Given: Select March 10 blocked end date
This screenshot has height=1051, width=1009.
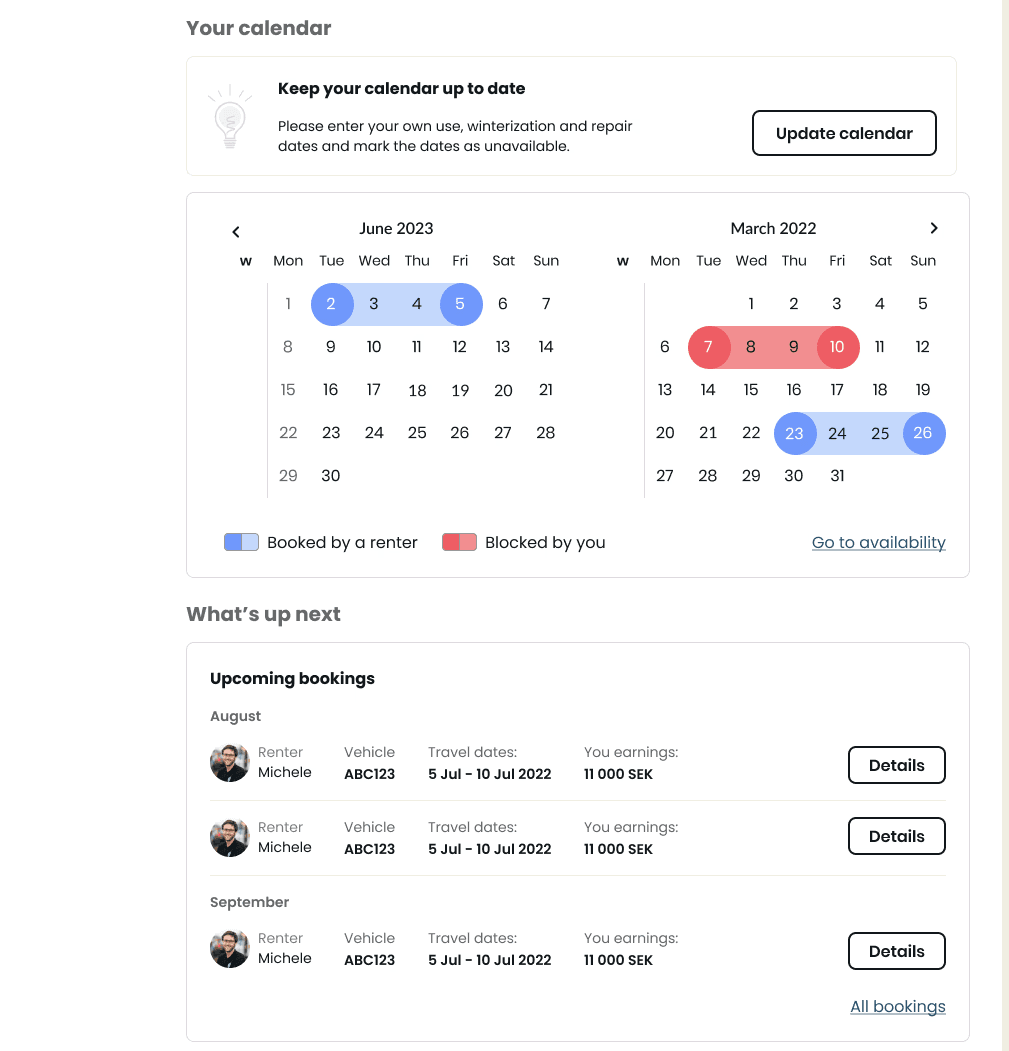Looking at the screenshot, I should coord(837,347).
